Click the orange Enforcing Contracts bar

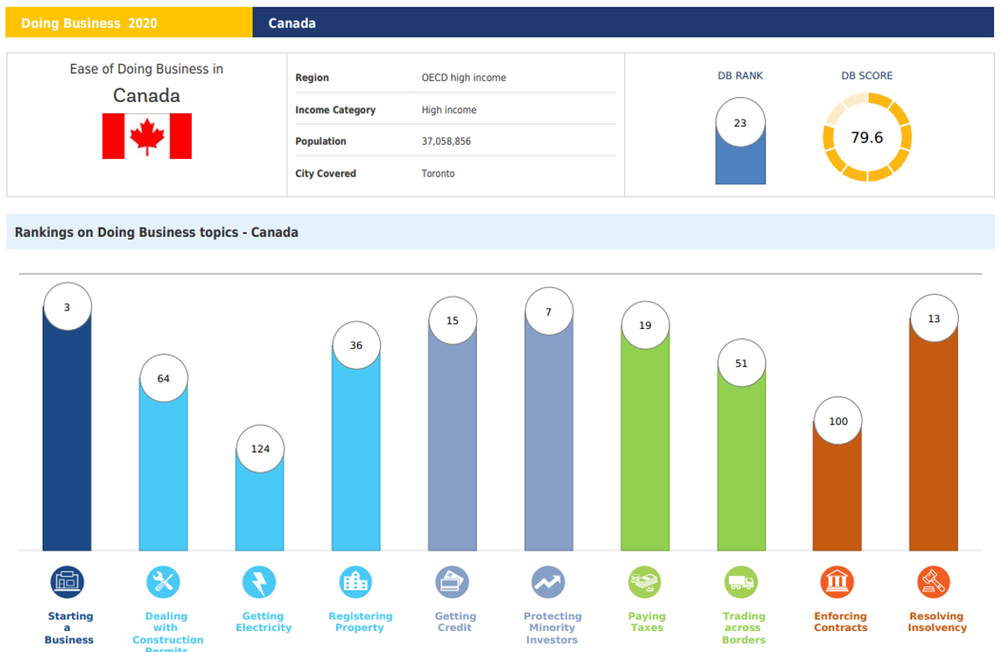837,495
